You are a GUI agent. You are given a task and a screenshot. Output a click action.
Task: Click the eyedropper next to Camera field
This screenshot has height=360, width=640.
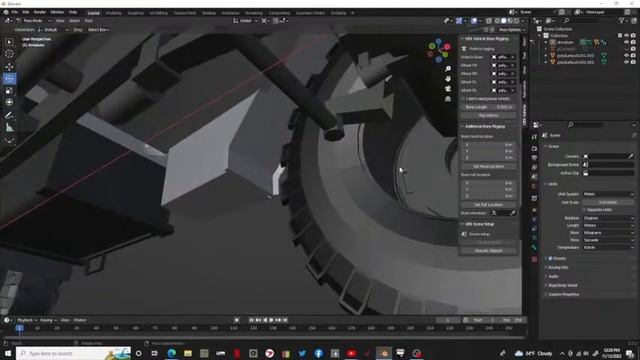(631, 156)
